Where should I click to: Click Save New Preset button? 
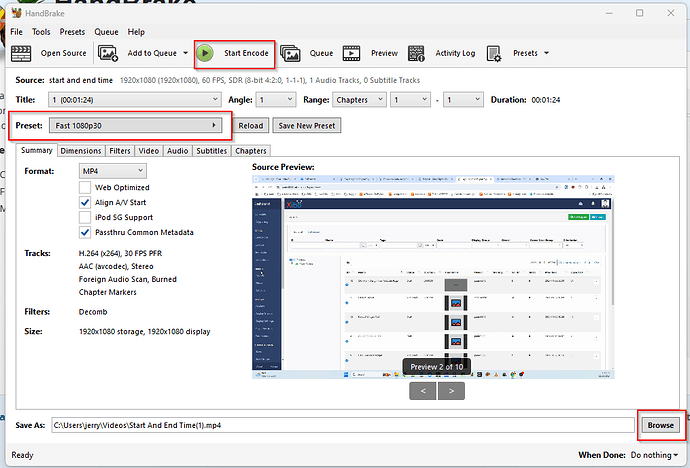pyautogui.click(x=307, y=125)
